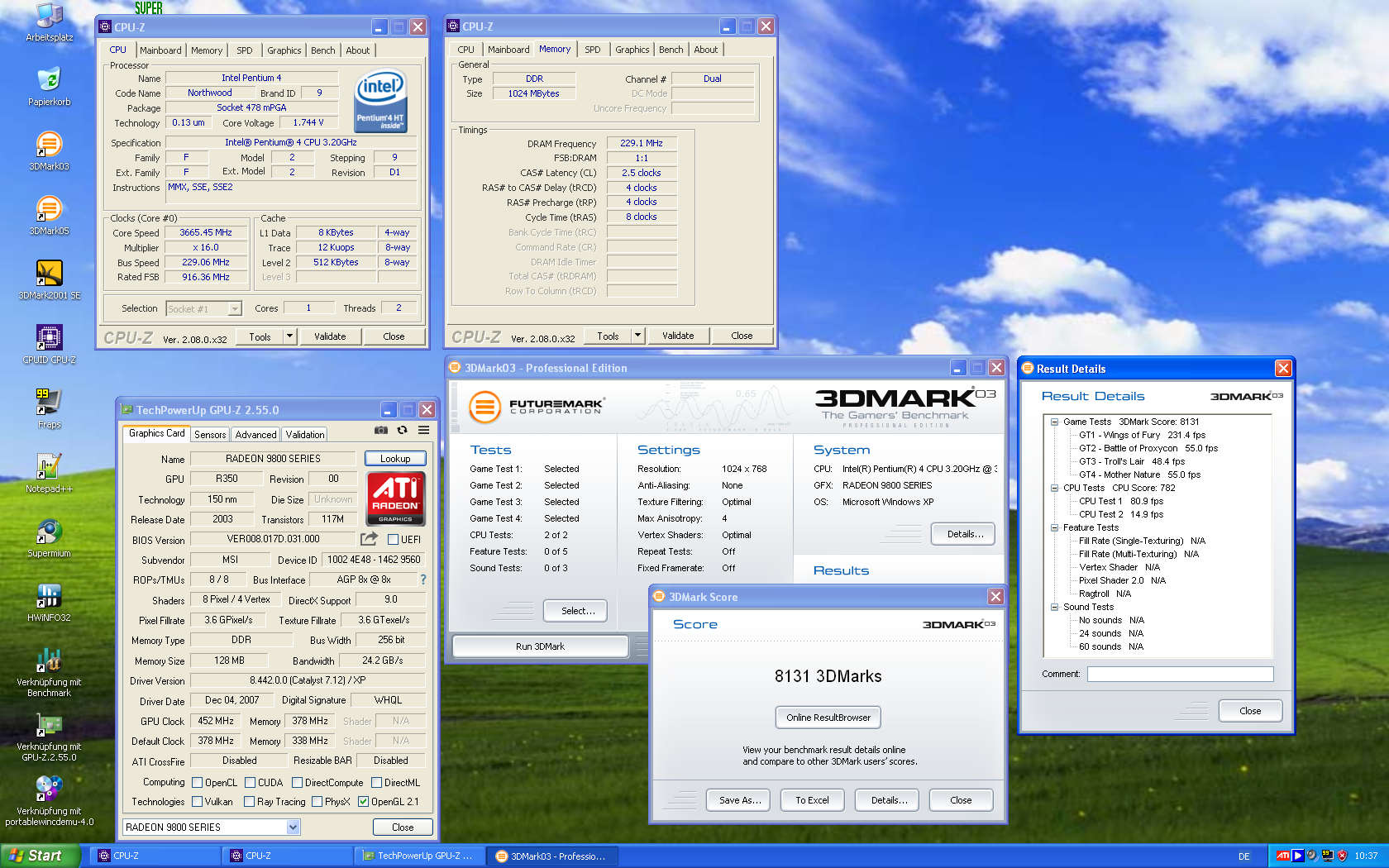Image resolution: width=1389 pixels, height=868 pixels.
Task: Open the HWiNFO32 desktop icon
Action: pyautogui.click(x=49, y=603)
